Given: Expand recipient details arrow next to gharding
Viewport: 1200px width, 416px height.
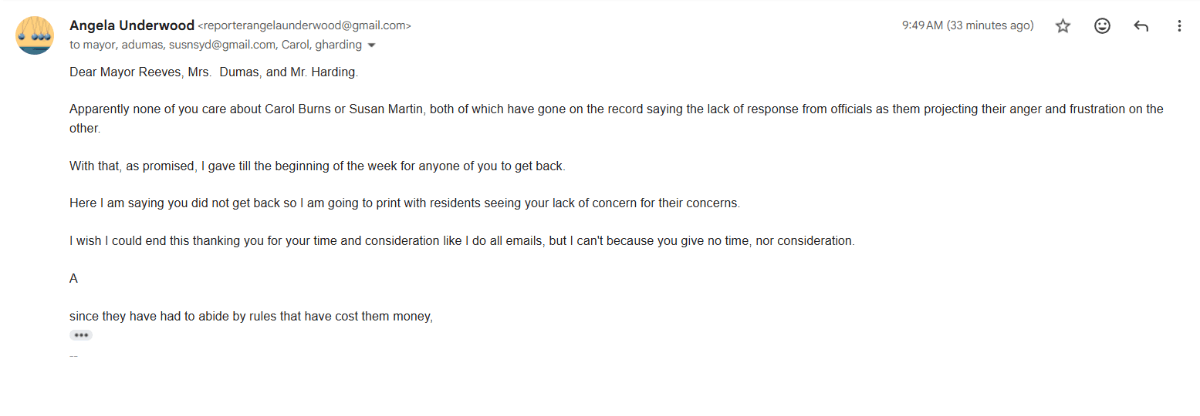Looking at the screenshot, I should [372, 46].
